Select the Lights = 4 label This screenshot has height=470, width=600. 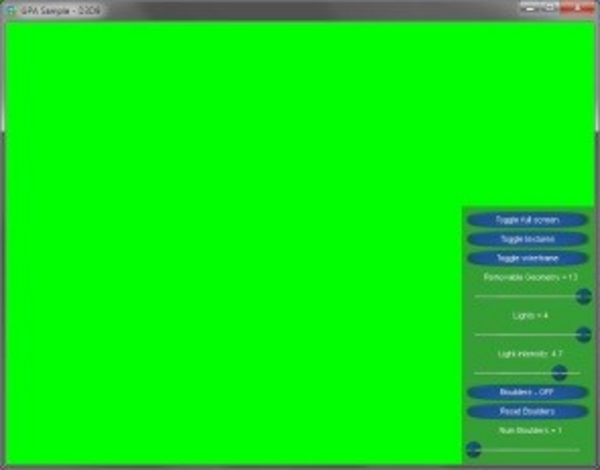[x=530, y=315]
